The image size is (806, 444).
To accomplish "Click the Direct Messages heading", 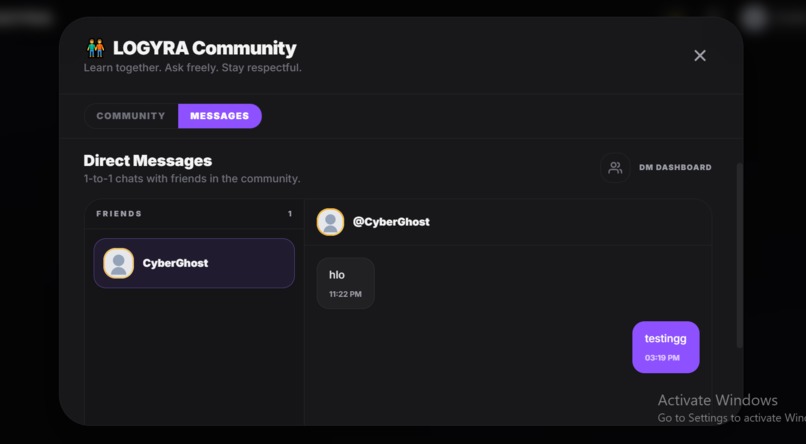I will 148,161.
